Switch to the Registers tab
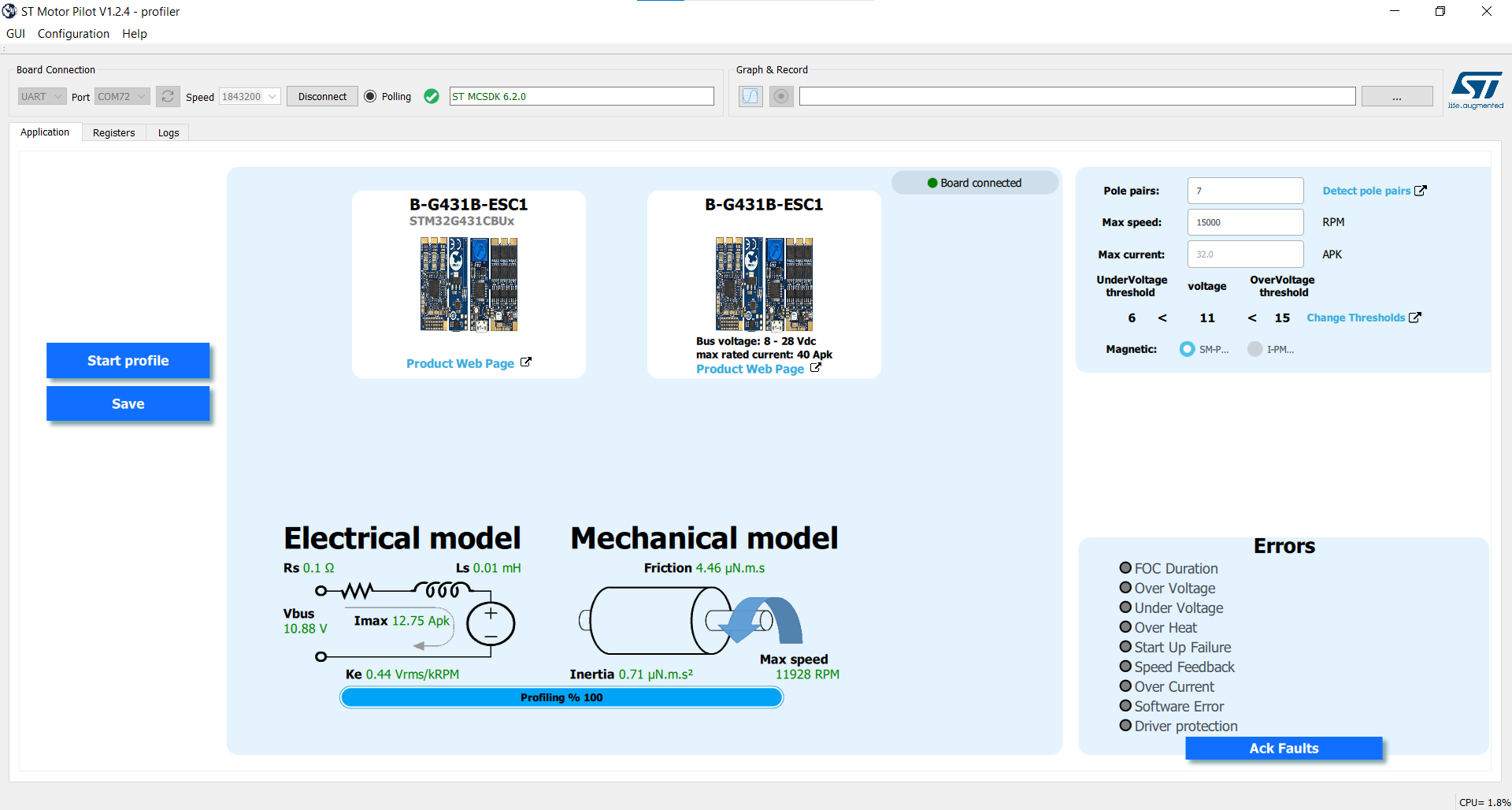The width and height of the screenshot is (1512, 810). (x=113, y=132)
